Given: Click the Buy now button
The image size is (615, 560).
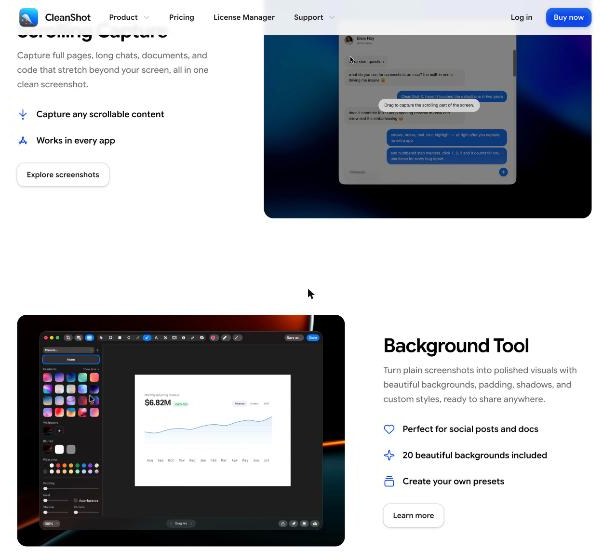Looking at the screenshot, I should pyautogui.click(x=568, y=17).
